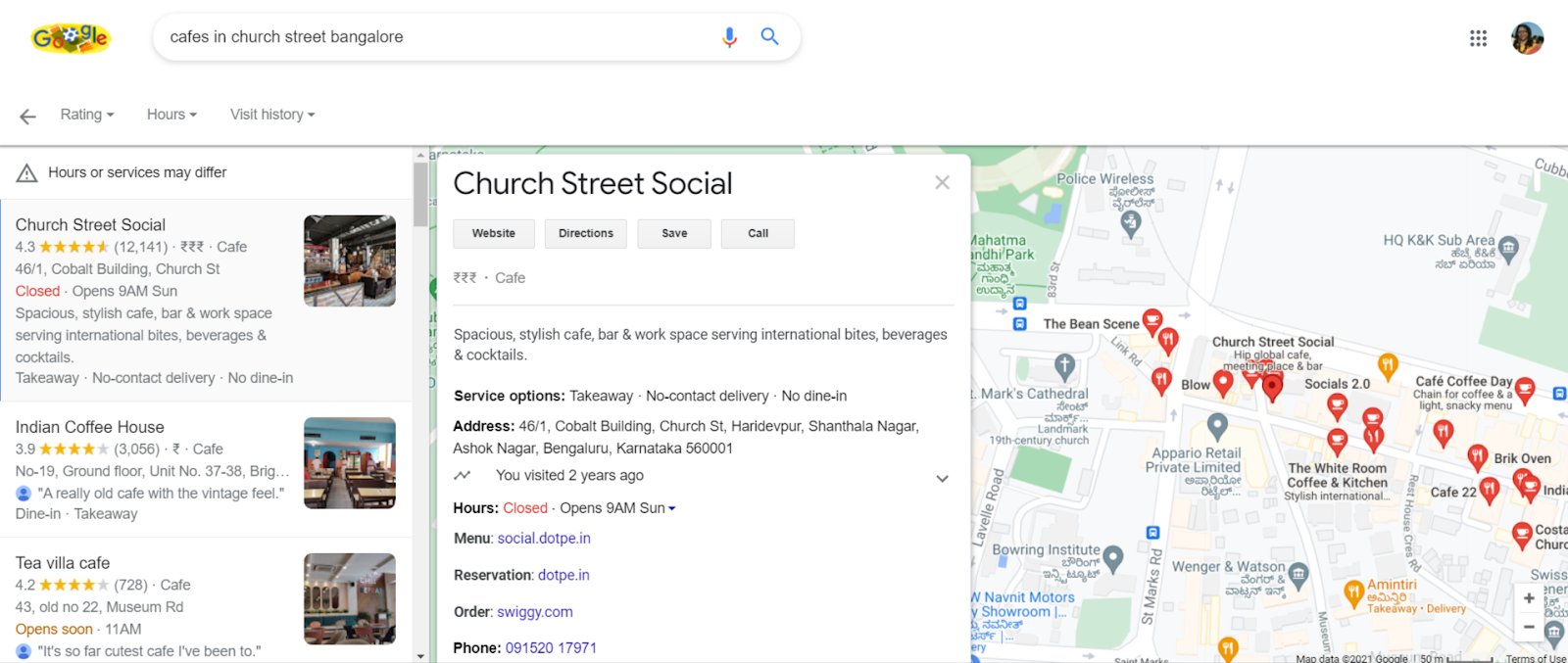The image size is (1568, 663).
Task: Click the scrollbar down arrow
Action: click(420, 656)
